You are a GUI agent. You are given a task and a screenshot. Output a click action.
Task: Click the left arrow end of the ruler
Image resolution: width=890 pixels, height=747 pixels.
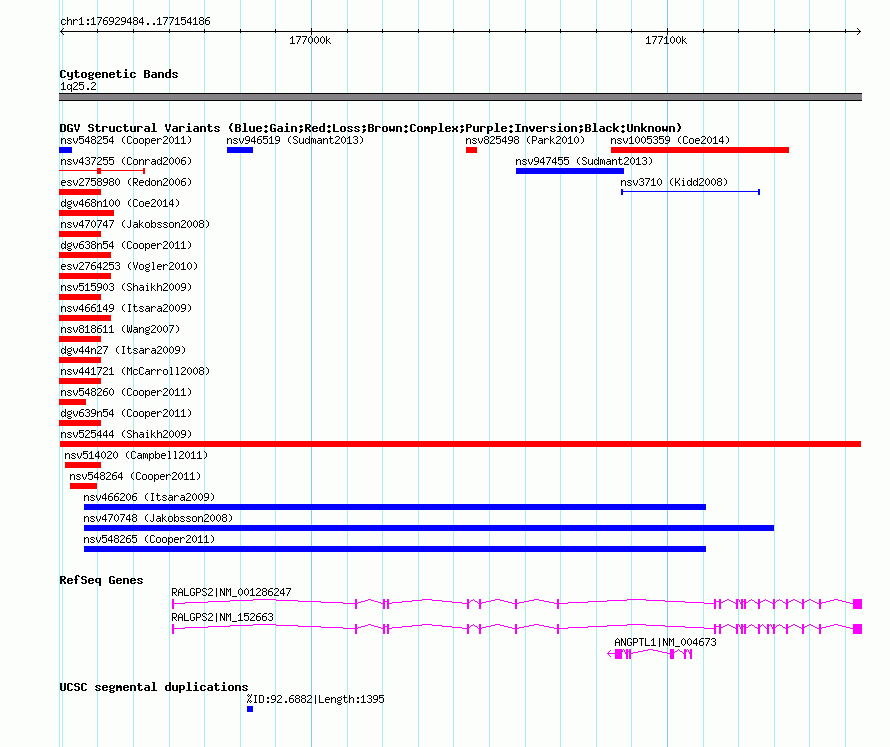click(62, 31)
